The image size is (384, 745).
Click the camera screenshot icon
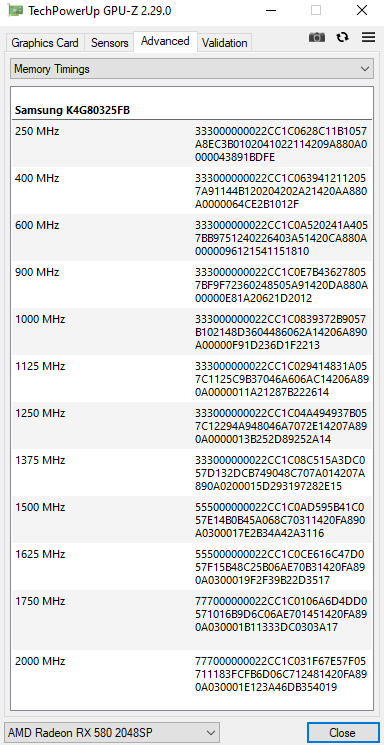point(317,38)
